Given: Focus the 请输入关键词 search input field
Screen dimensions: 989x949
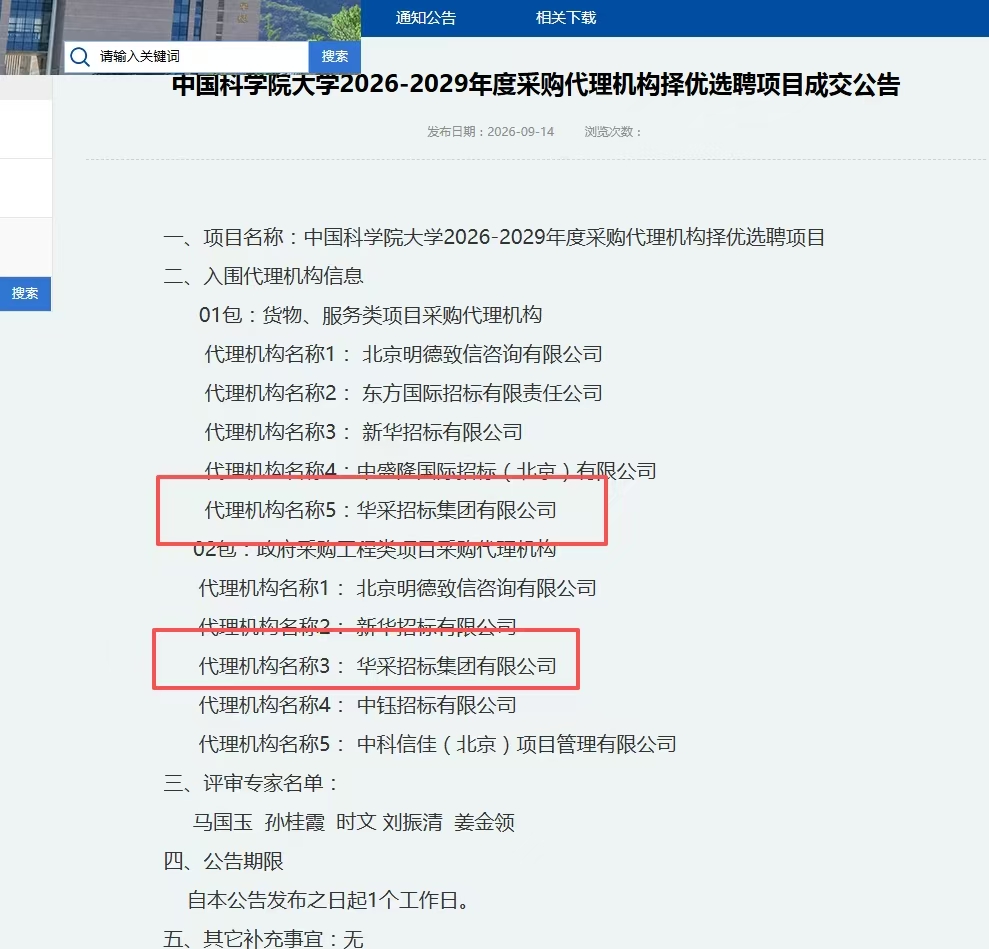Looking at the screenshot, I should 186,57.
